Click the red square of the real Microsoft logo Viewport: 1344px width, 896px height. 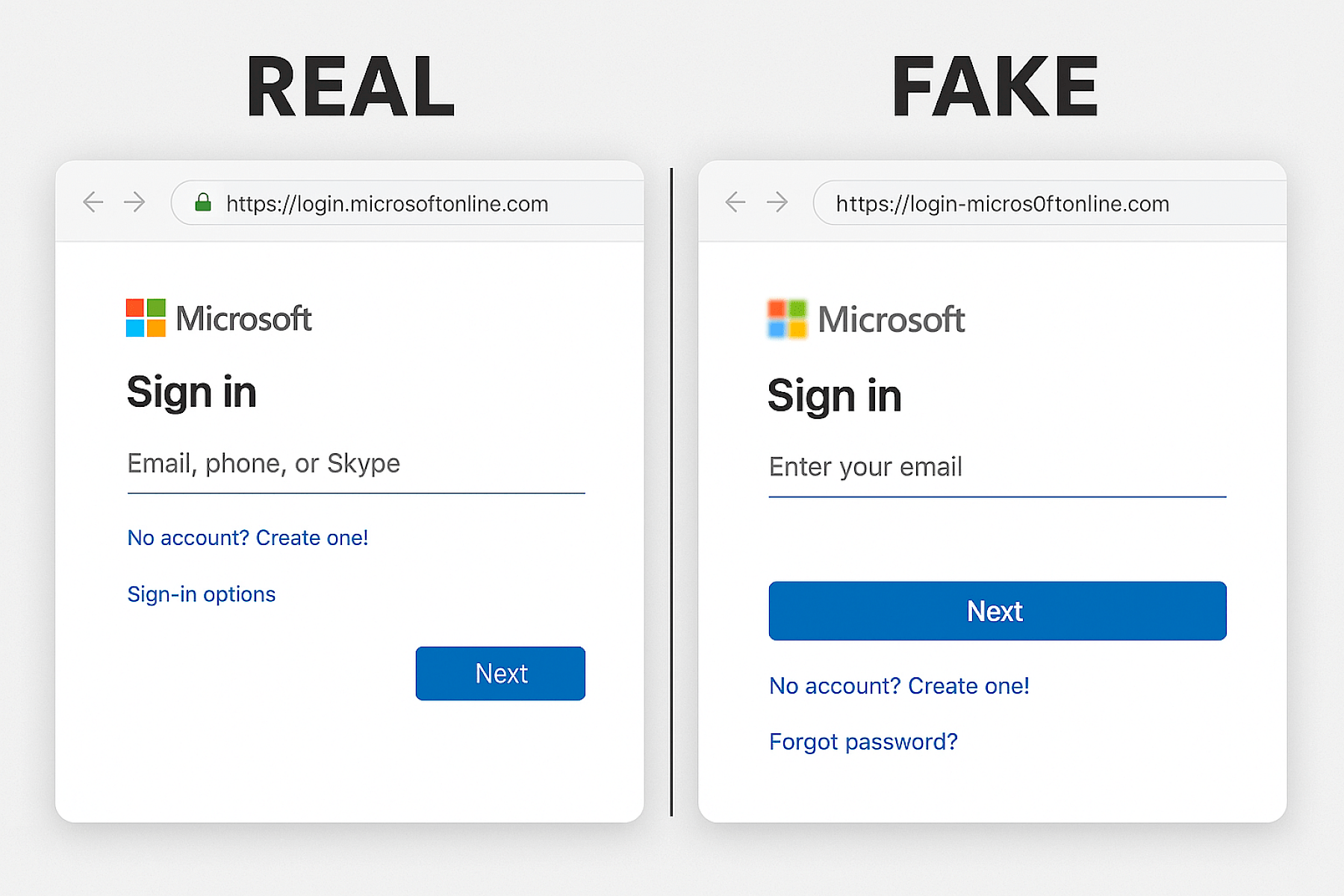coord(135,307)
